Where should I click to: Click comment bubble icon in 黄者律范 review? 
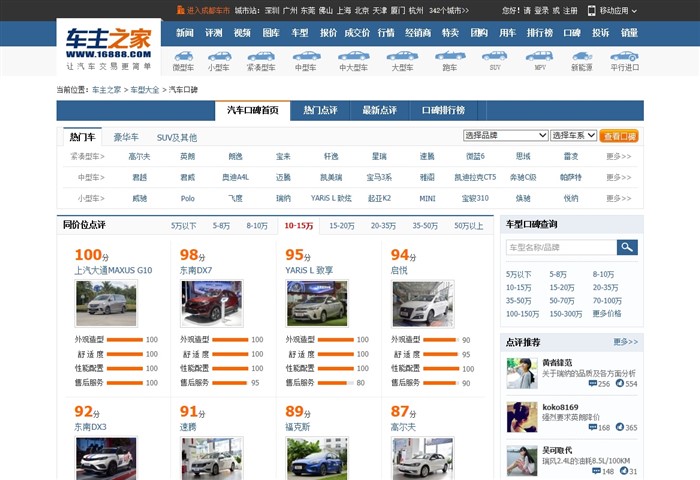(x=592, y=383)
